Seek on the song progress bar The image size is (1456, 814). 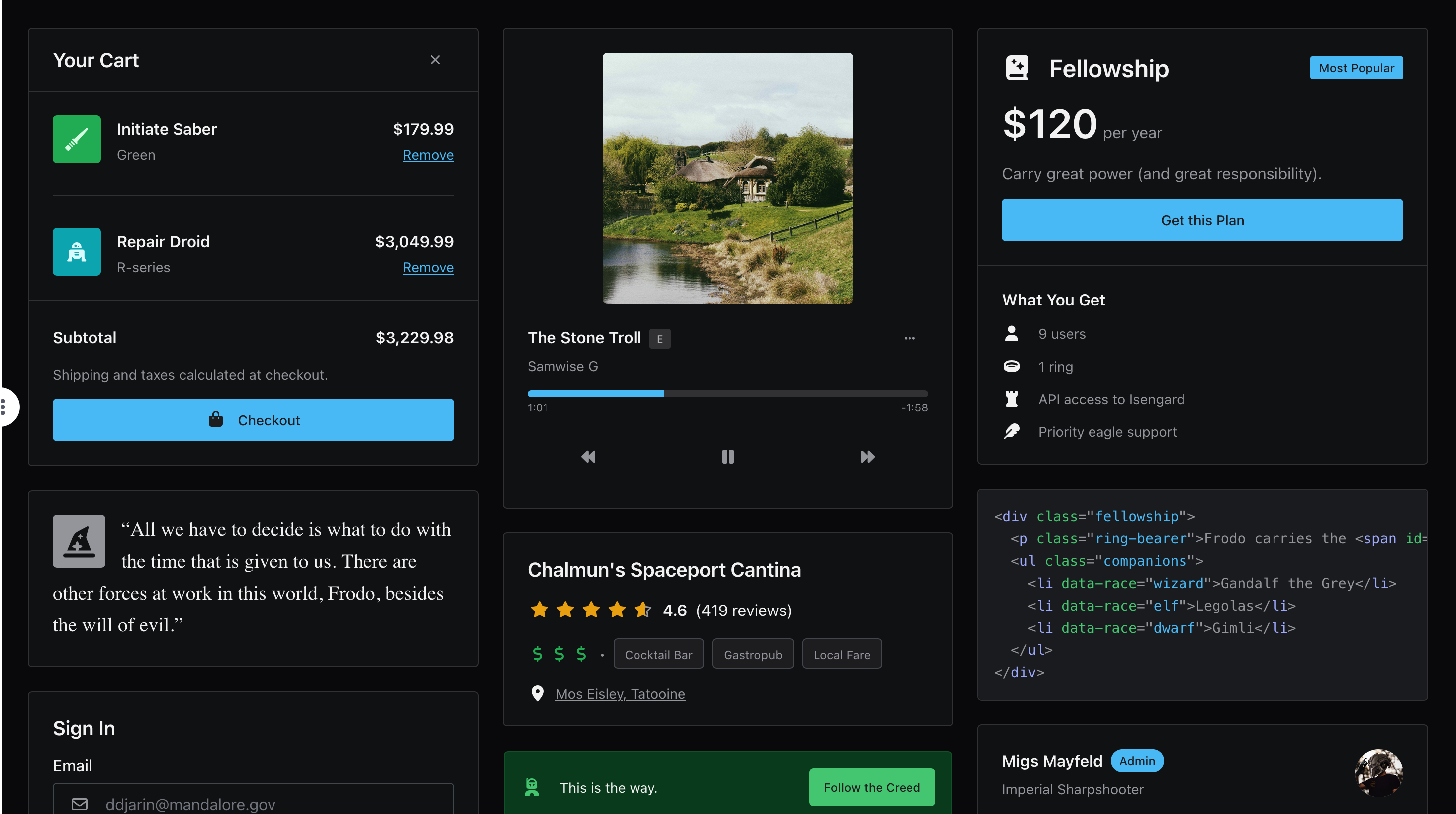(728, 394)
